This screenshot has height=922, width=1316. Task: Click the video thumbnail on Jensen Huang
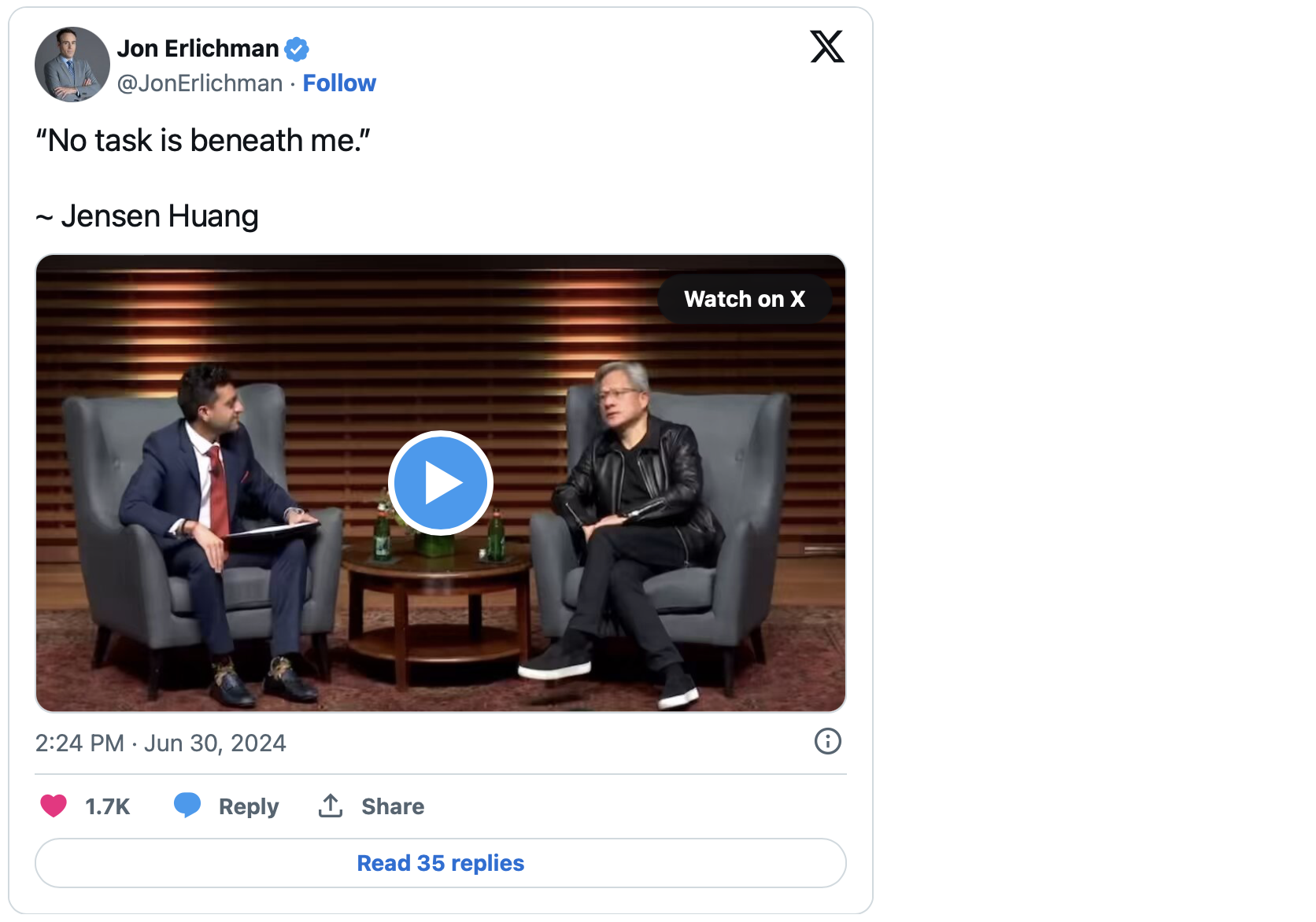click(x=630, y=527)
